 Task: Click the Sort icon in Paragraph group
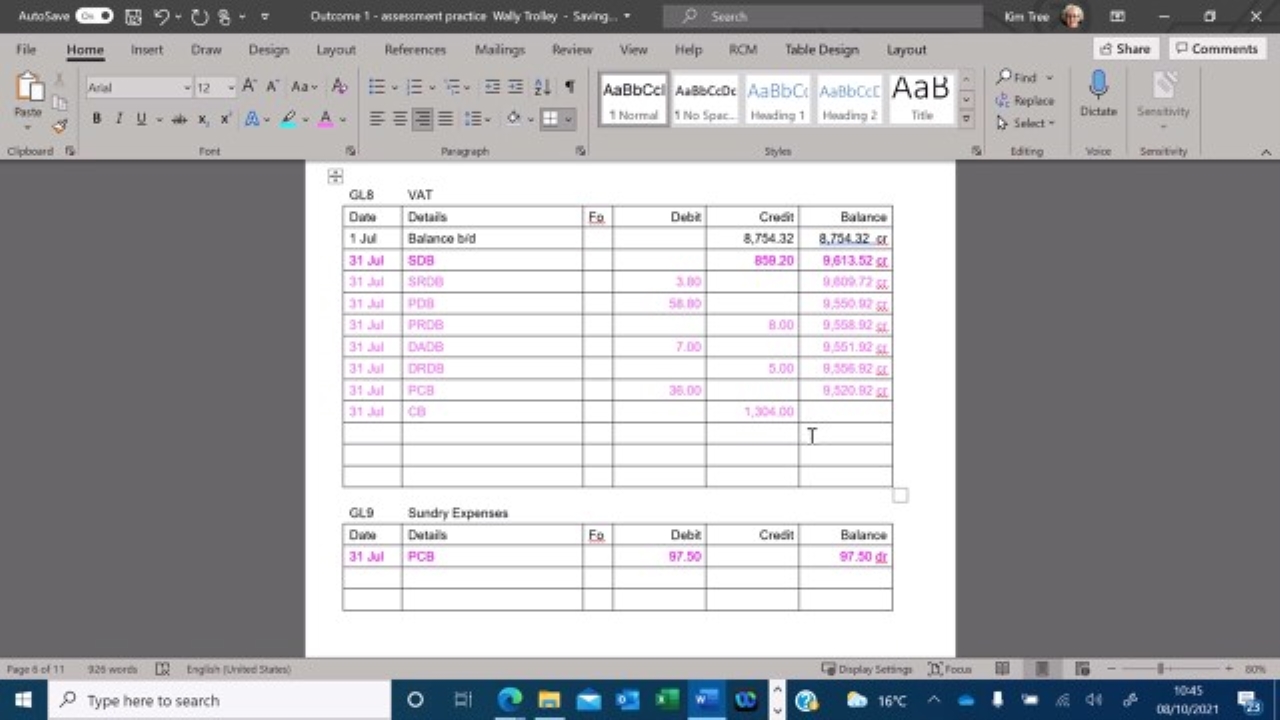click(541, 86)
